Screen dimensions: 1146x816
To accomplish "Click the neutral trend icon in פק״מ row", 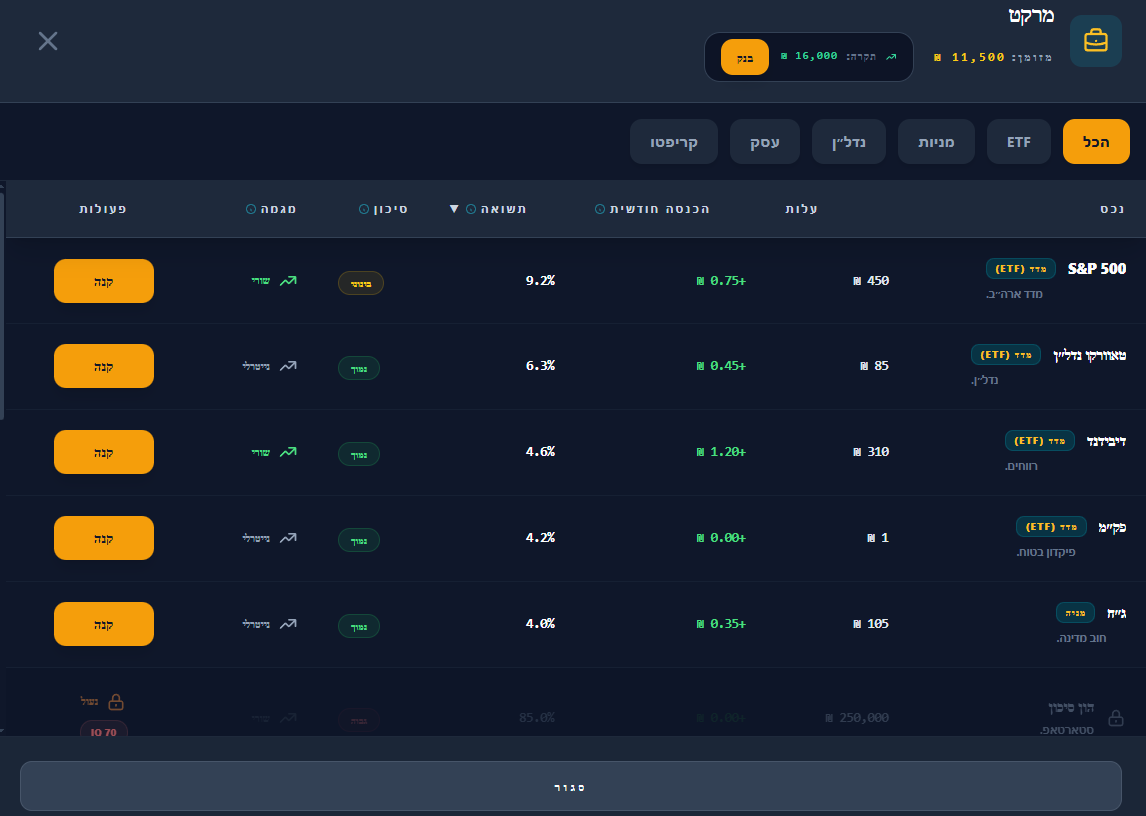I will tap(288, 538).
